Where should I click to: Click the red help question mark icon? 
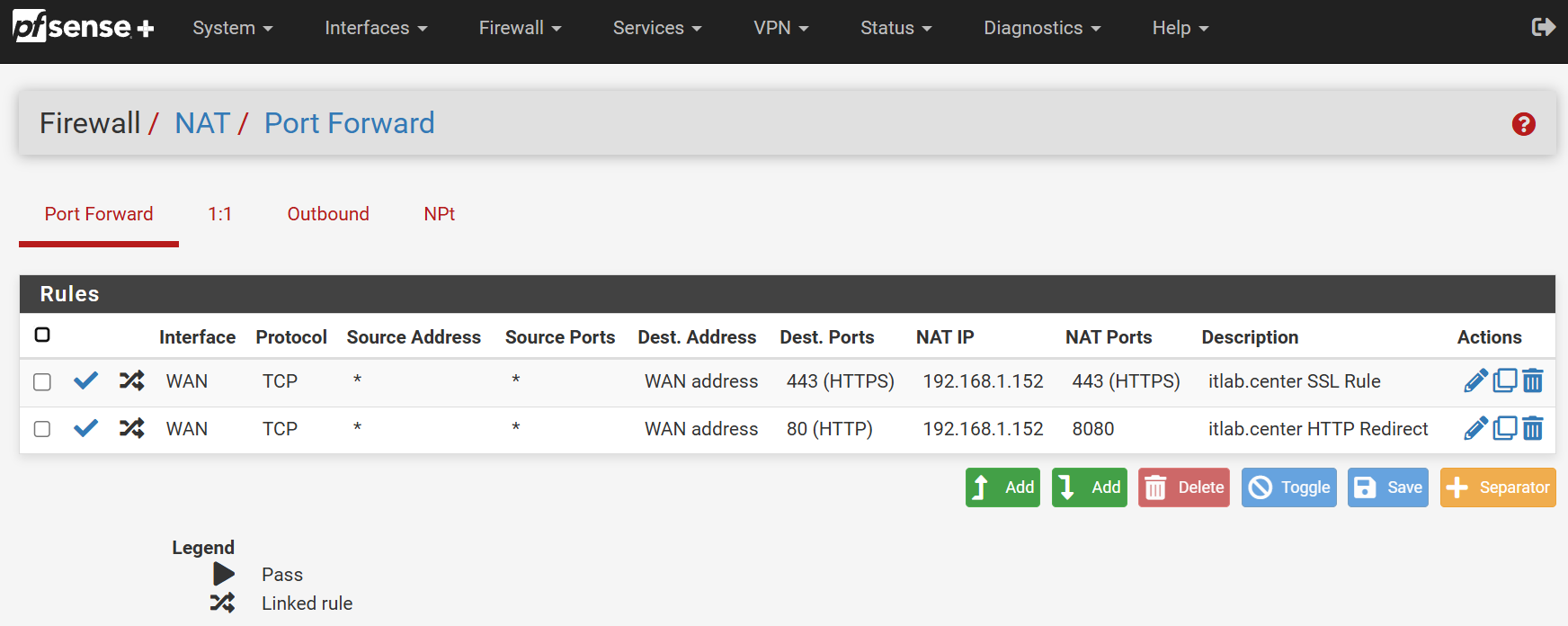pos(1523,124)
